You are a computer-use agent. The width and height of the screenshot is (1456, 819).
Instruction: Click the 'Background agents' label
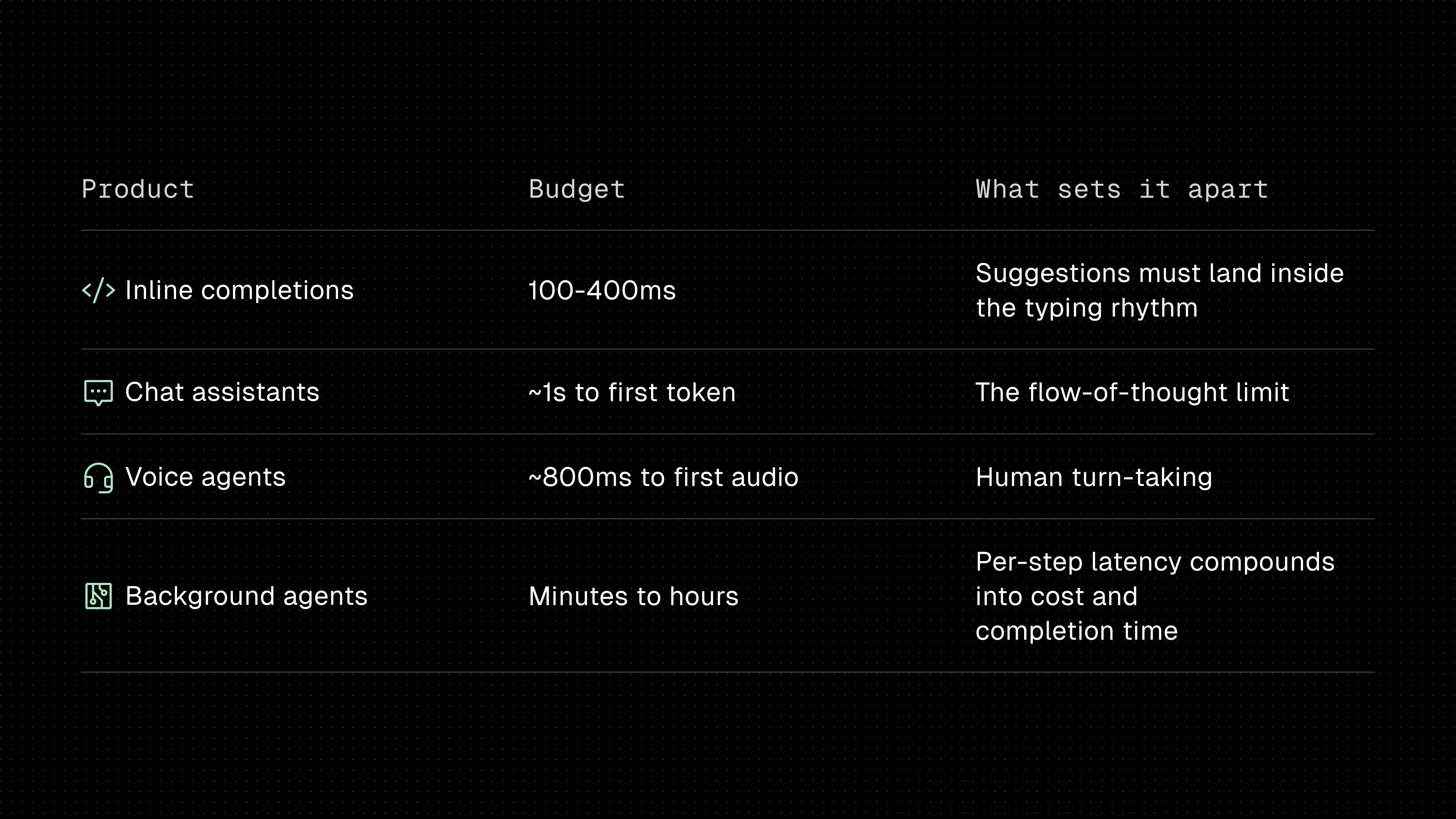[x=247, y=597]
